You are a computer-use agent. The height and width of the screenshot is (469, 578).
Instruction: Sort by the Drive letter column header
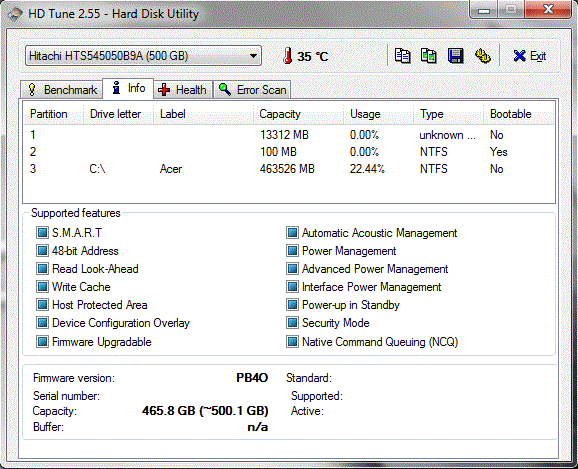pyautogui.click(x=118, y=114)
